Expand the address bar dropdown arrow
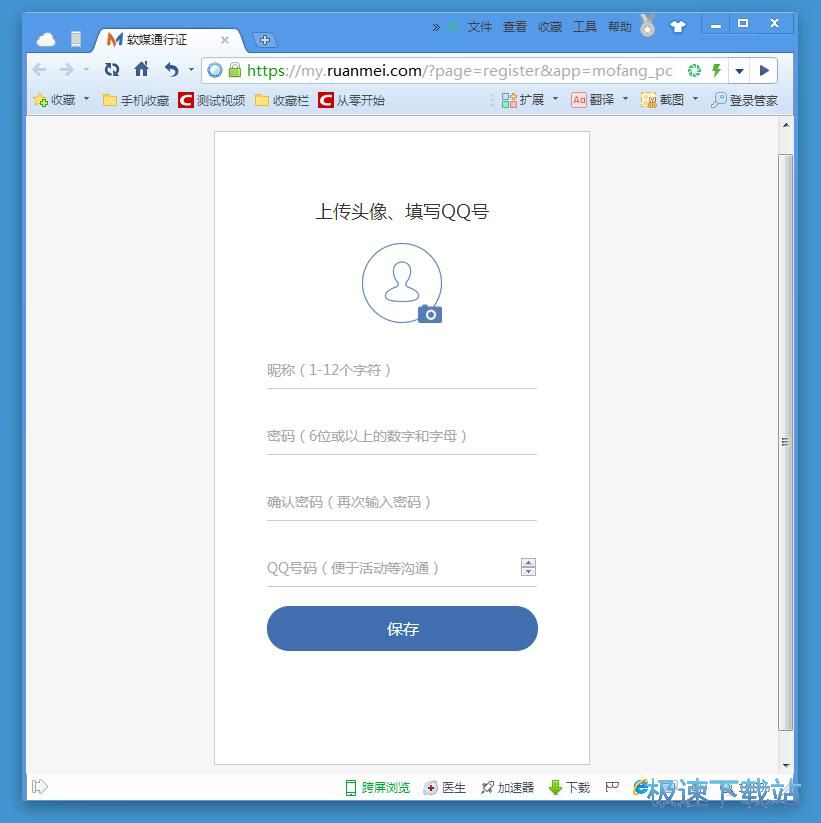This screenshot has height=823, width=821. click(739, 71)
